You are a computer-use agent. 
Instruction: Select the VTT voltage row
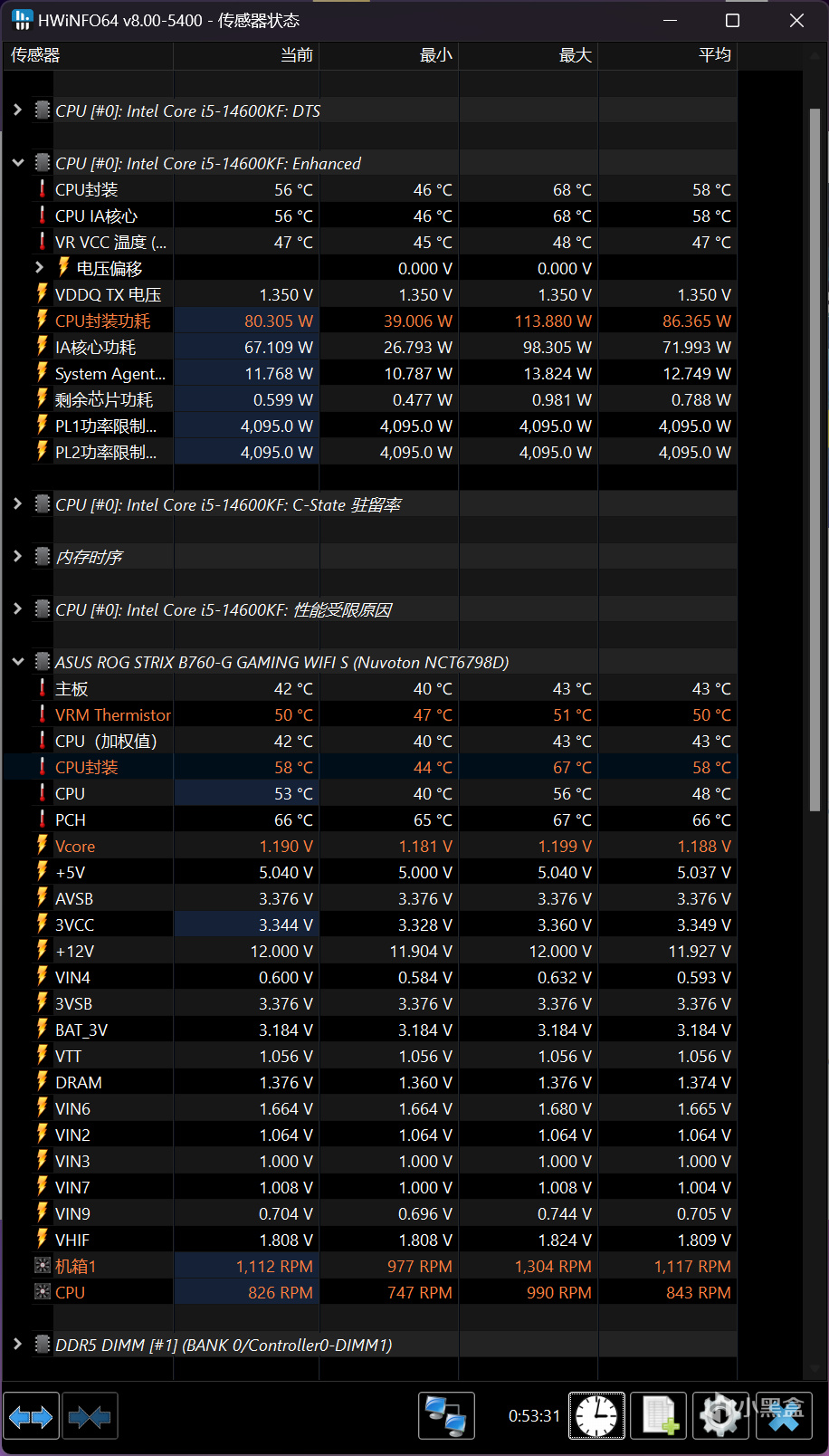tap(370, 1056)
